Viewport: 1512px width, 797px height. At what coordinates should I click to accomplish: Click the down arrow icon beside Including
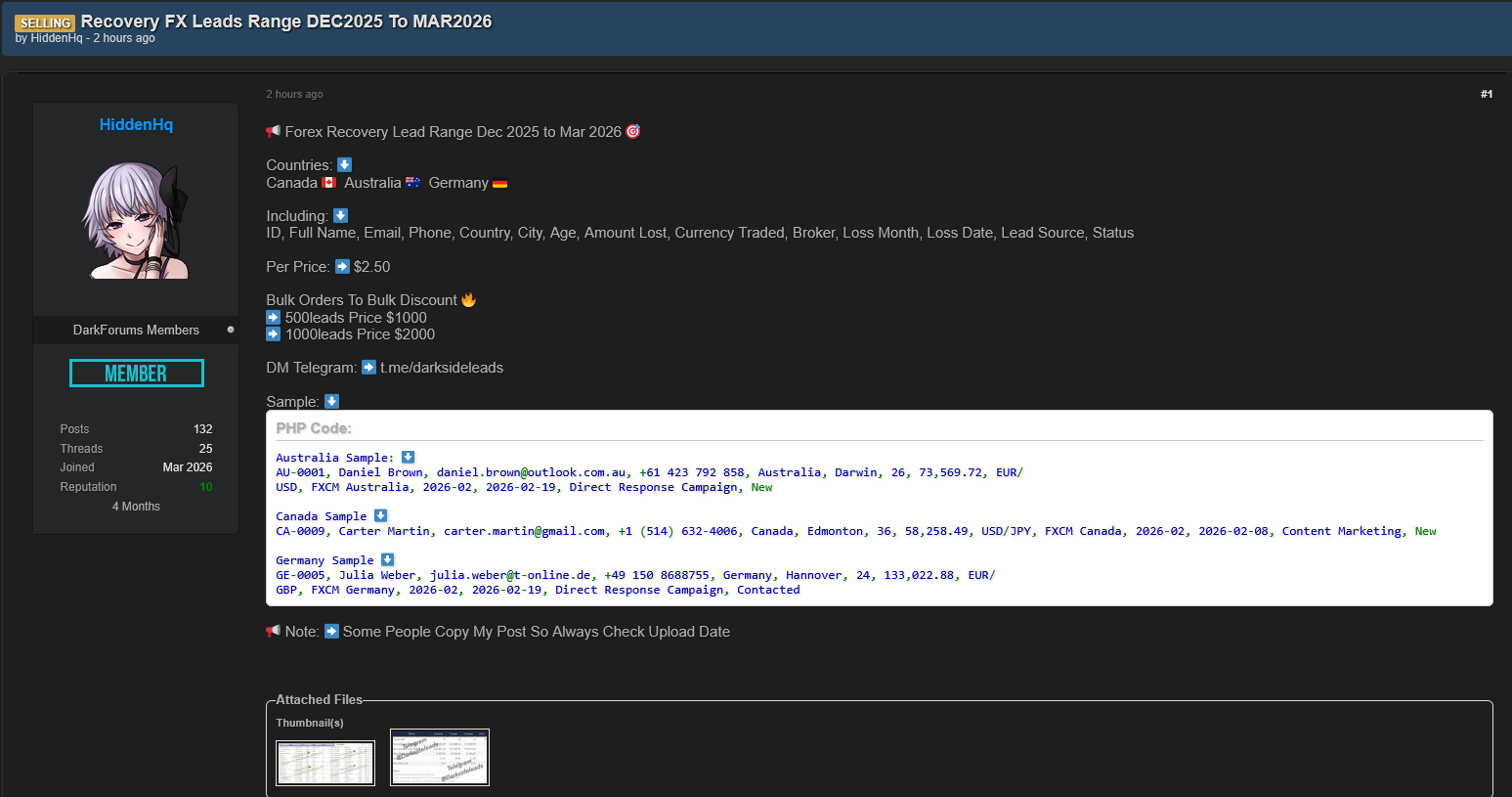(340, 215)
